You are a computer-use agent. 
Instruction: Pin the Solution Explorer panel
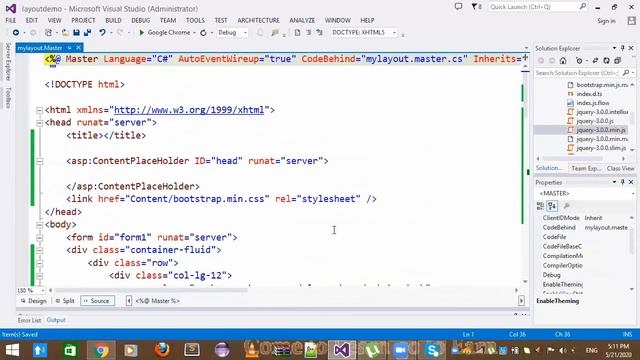623,48
